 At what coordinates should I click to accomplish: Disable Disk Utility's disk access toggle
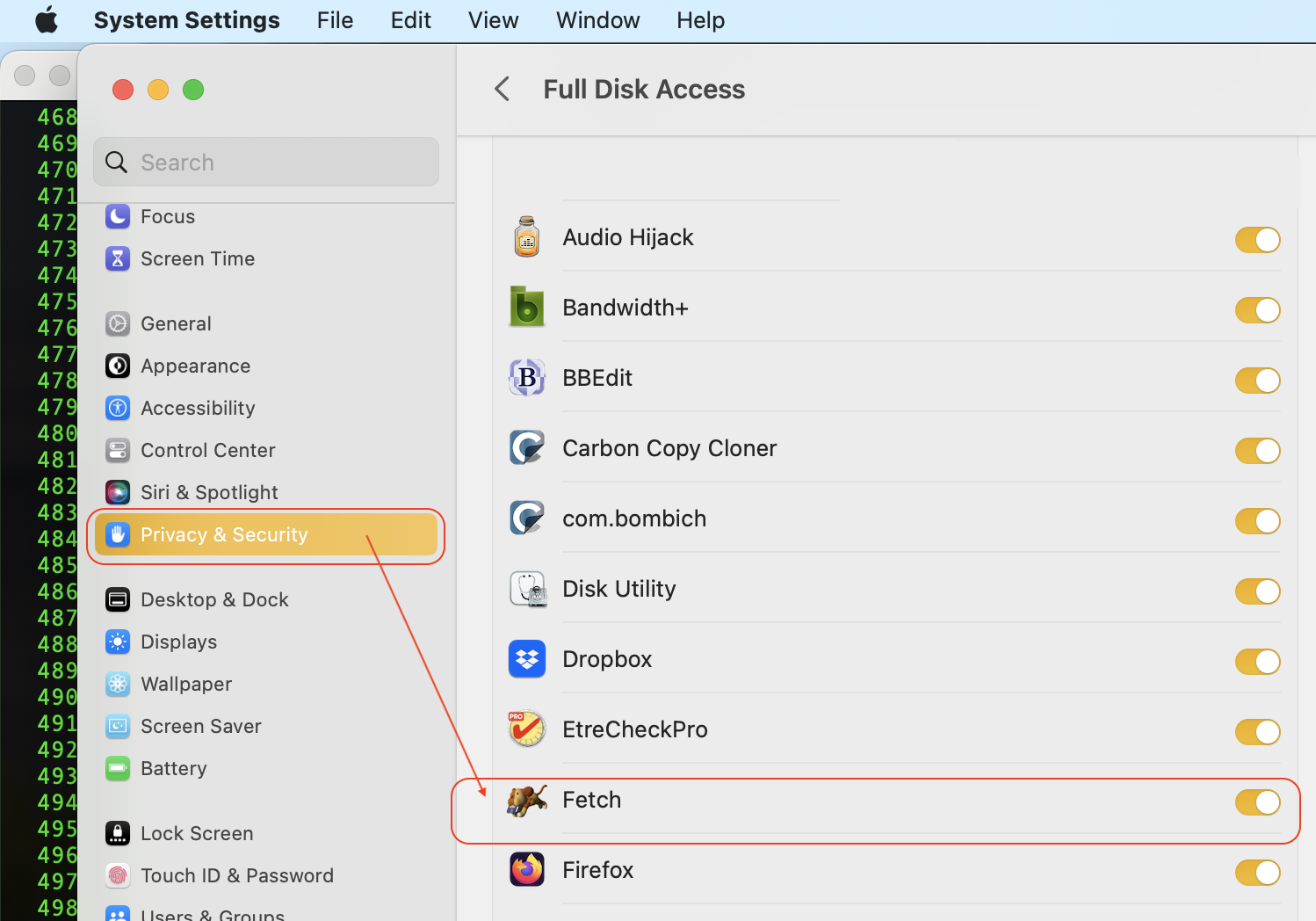pos(1258,591)
